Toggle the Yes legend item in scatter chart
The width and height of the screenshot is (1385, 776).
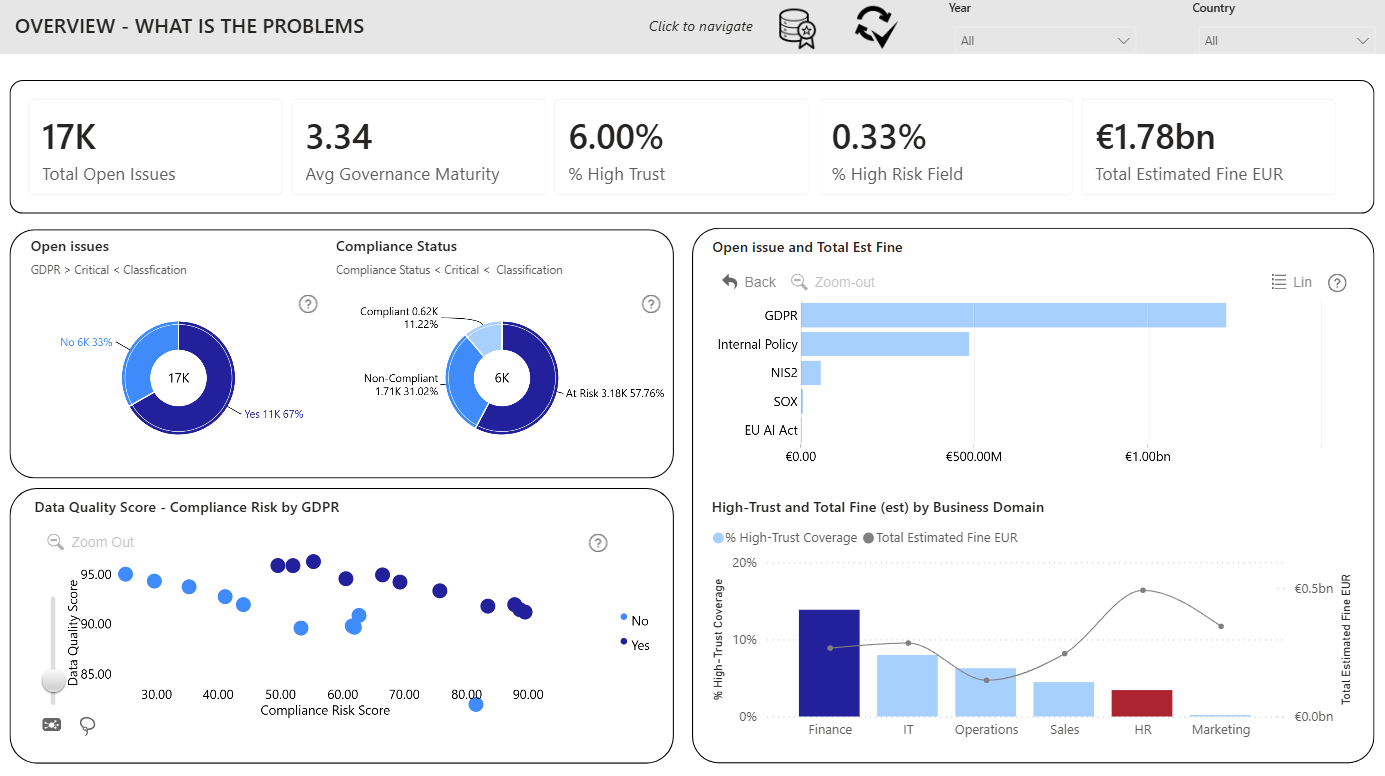coord(634,645)
